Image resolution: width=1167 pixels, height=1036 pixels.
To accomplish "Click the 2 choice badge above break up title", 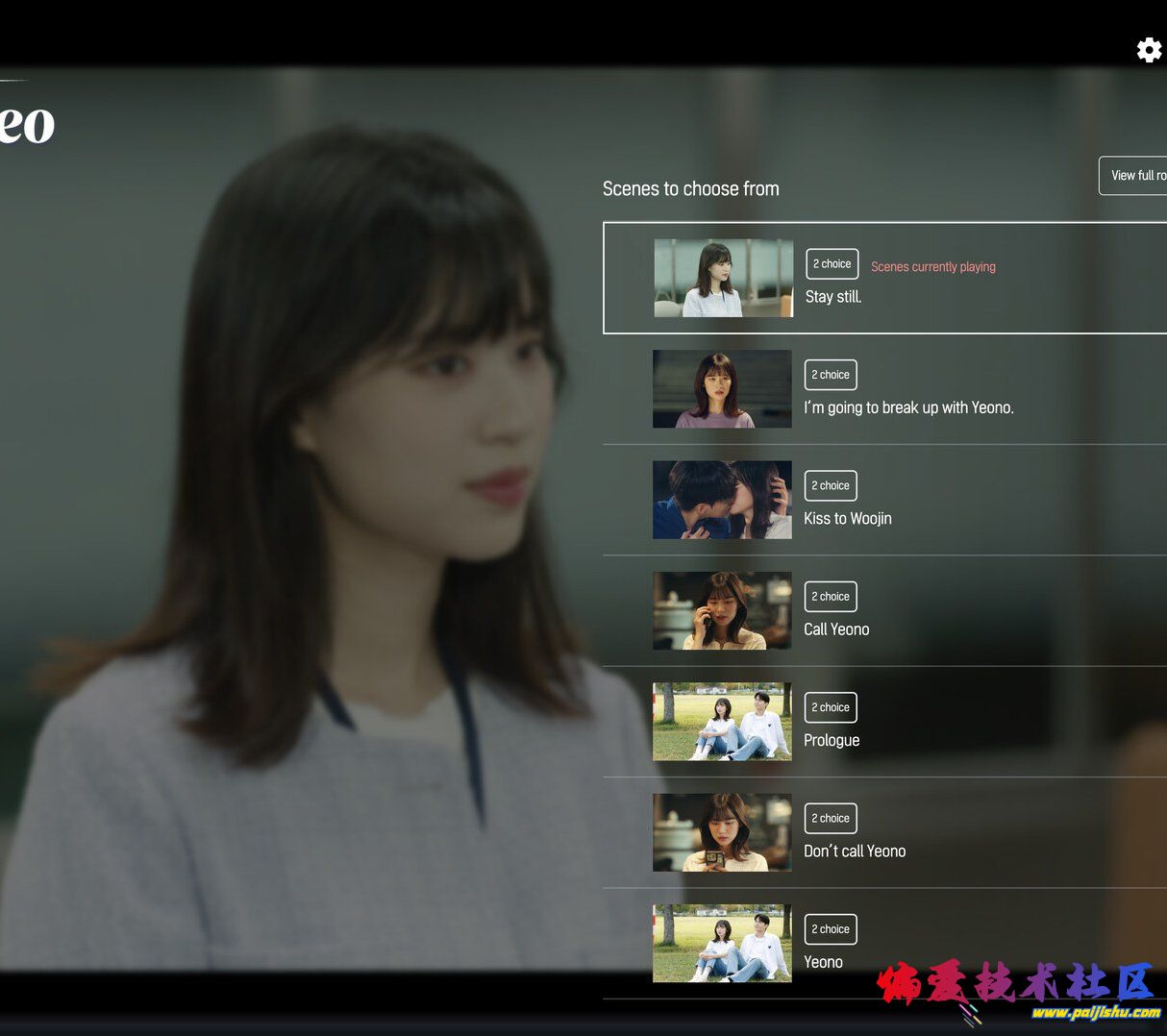I will tap(830, 375).
